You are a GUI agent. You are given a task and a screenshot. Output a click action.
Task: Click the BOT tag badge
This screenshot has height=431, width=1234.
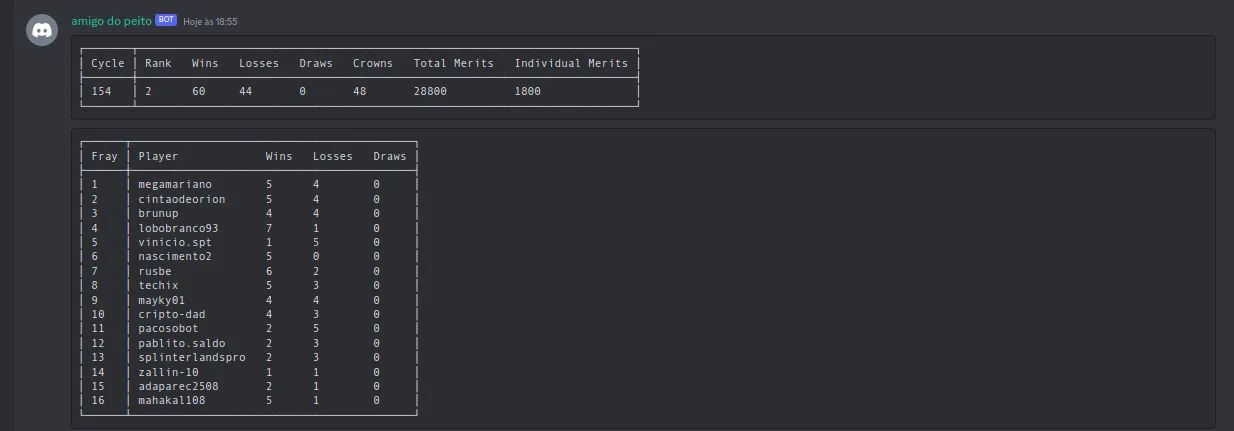click(166, 20)
